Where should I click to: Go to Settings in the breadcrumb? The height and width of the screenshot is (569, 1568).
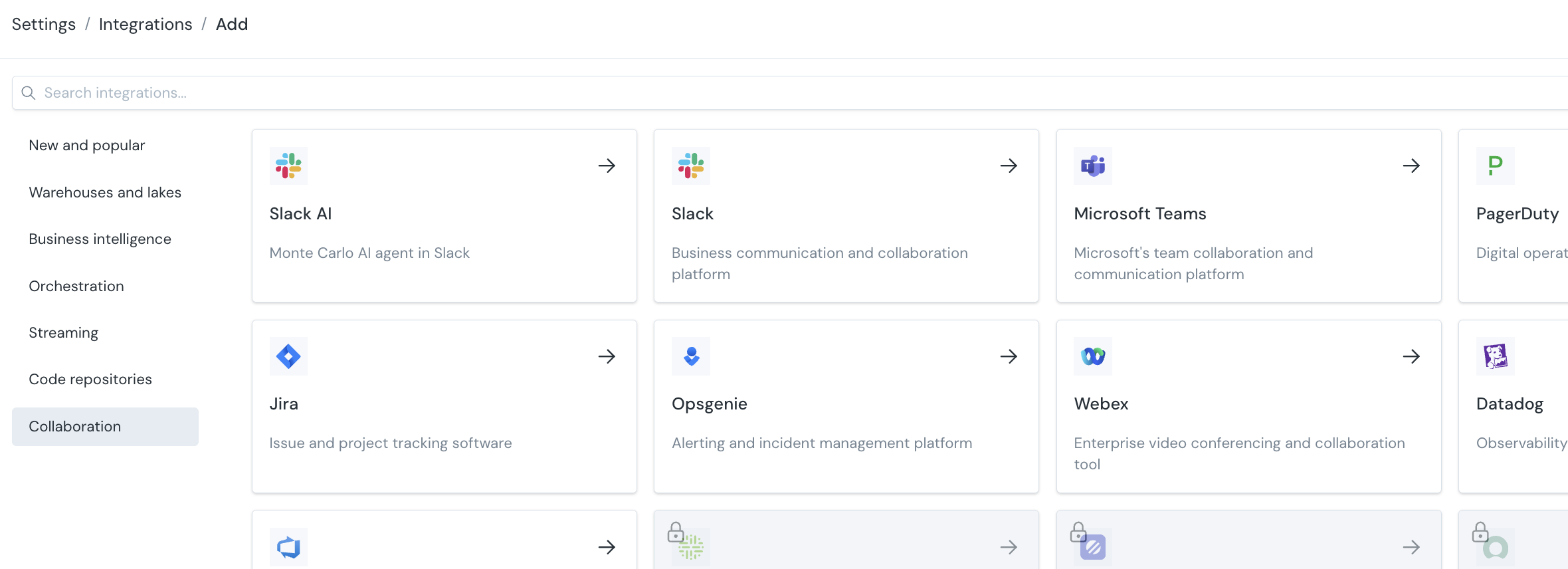click(x=44, y=25)
